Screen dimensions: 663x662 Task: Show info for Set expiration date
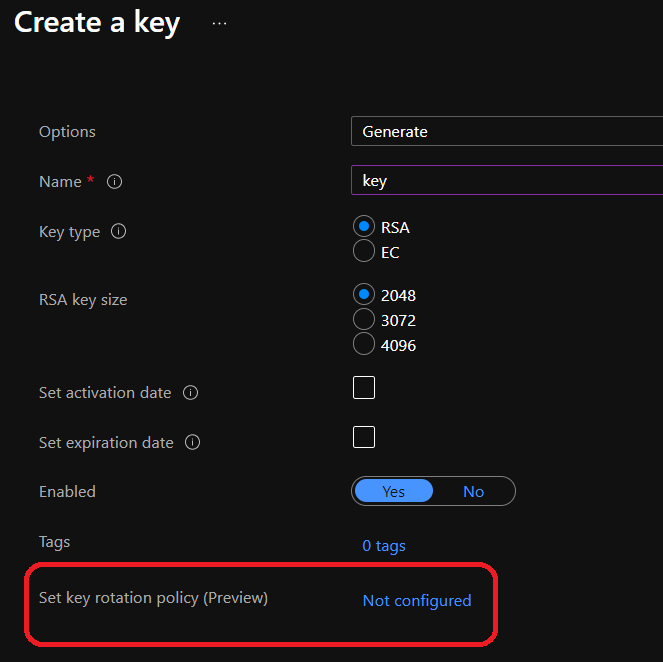click(x=193, y=442)
